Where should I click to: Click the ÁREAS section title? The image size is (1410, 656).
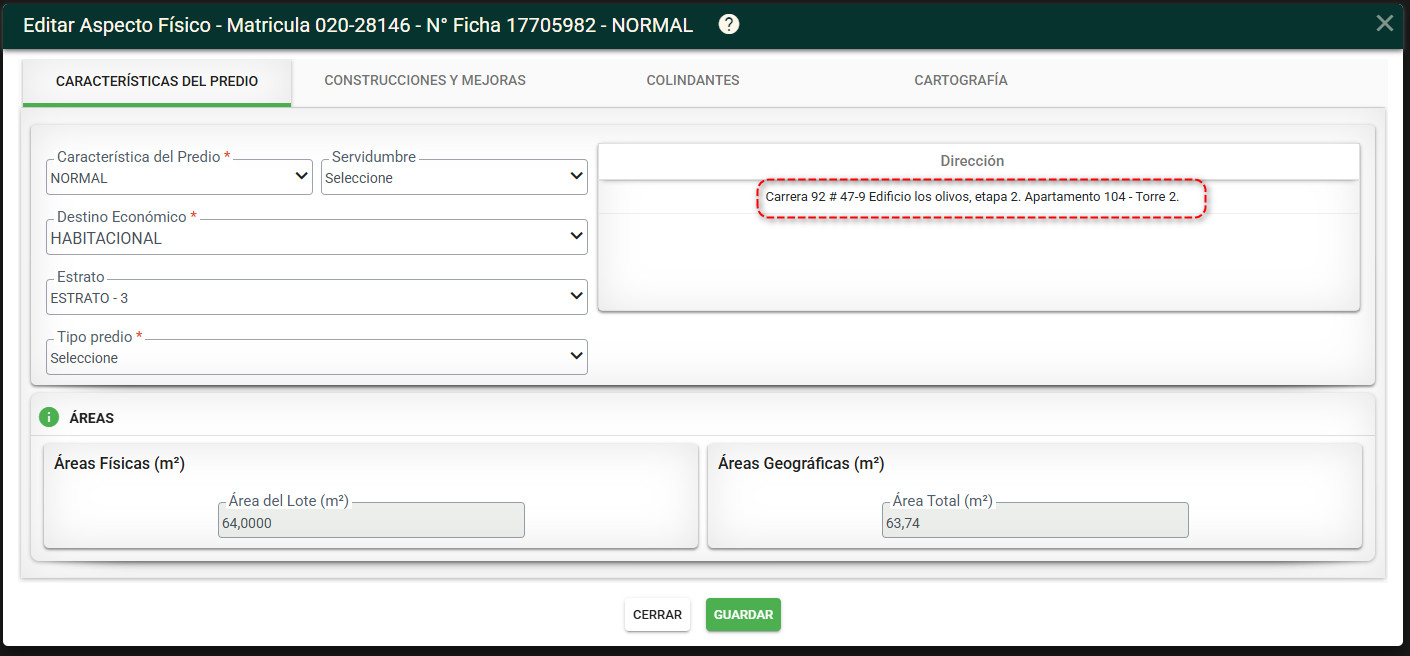click(x=92, y=418)
